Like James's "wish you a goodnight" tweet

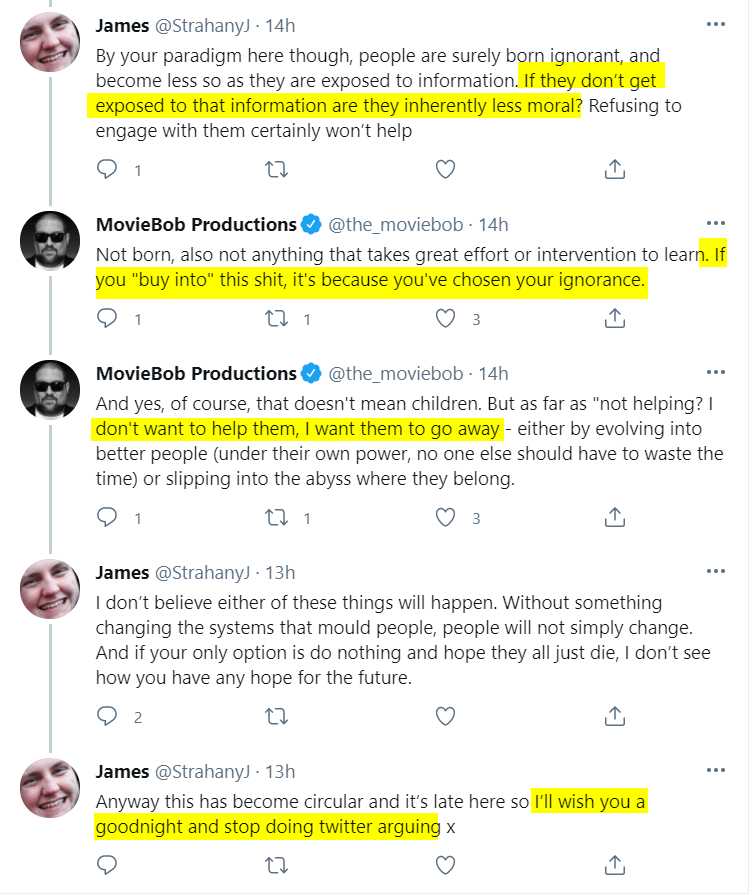(x=445, y=865)
